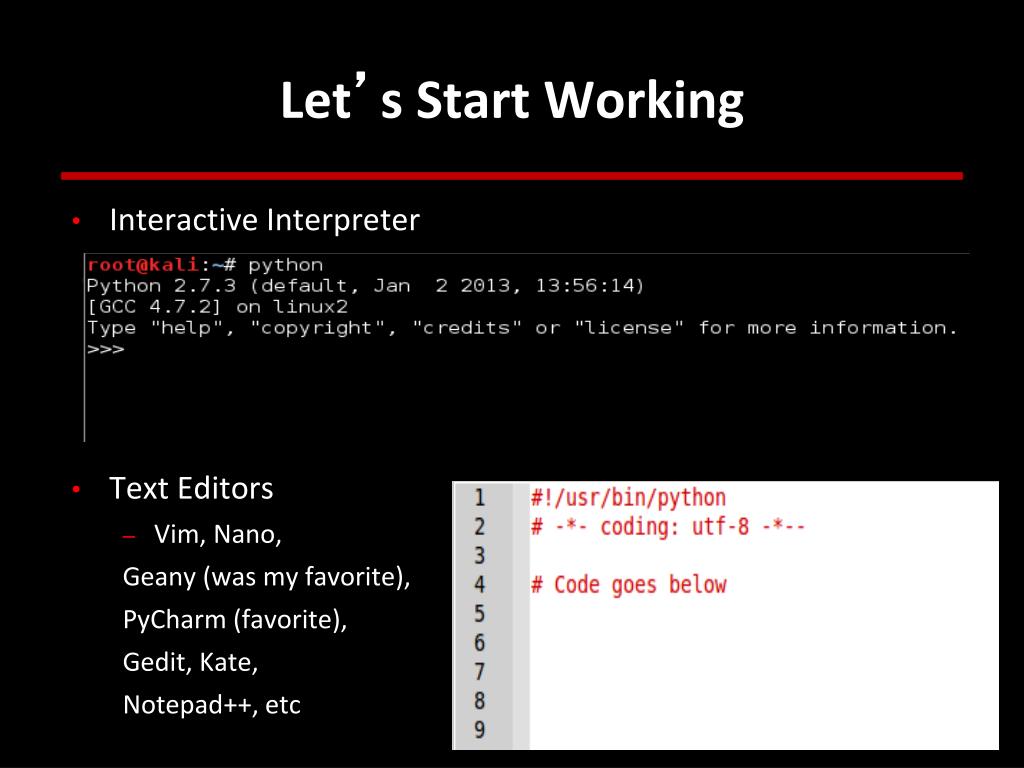This screenshot has height=768, width=1024.
Task: Click line number 8 in editor gutter
Action: 480,701
